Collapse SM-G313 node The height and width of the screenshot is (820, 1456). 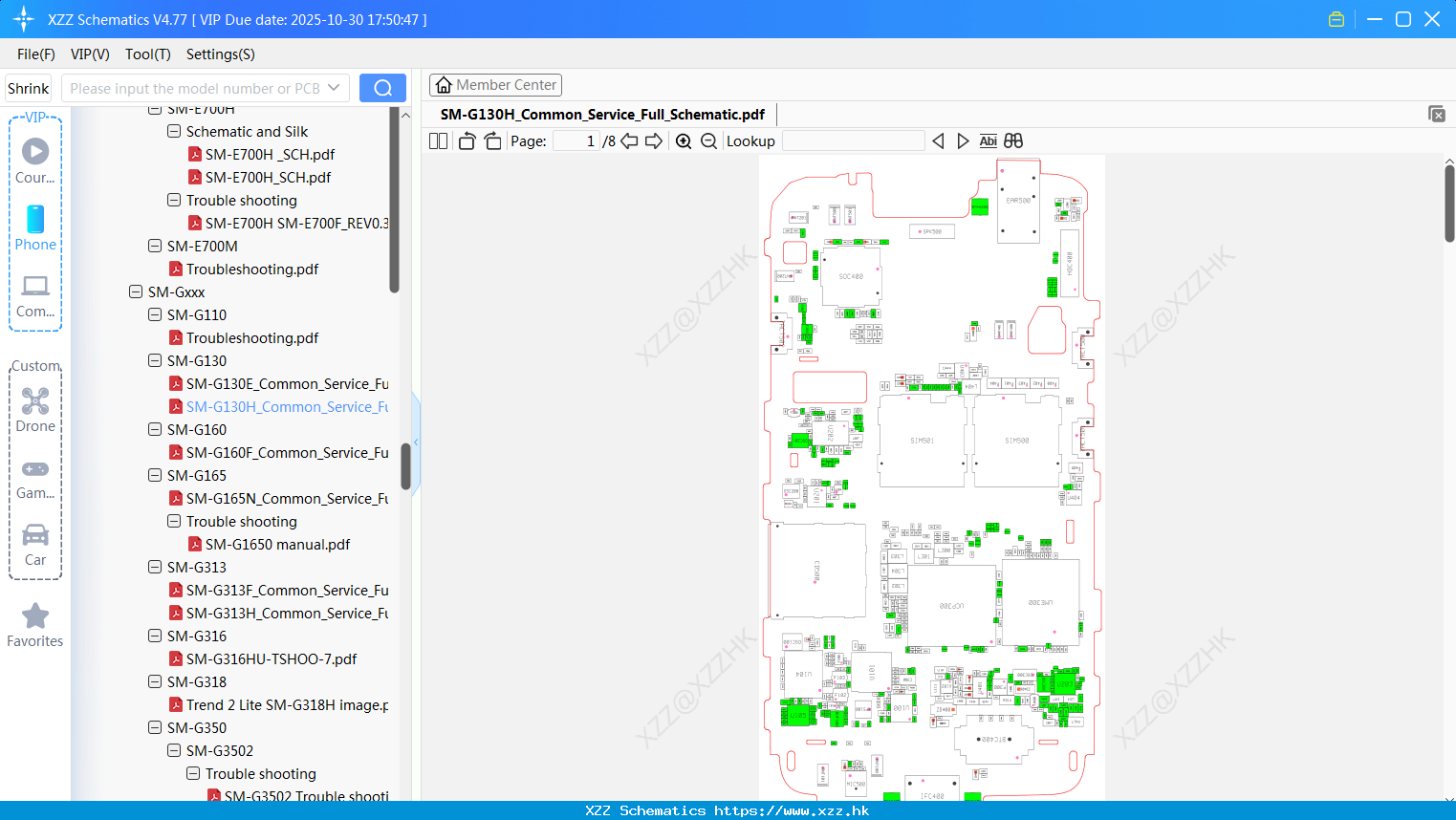coord(155,568)
